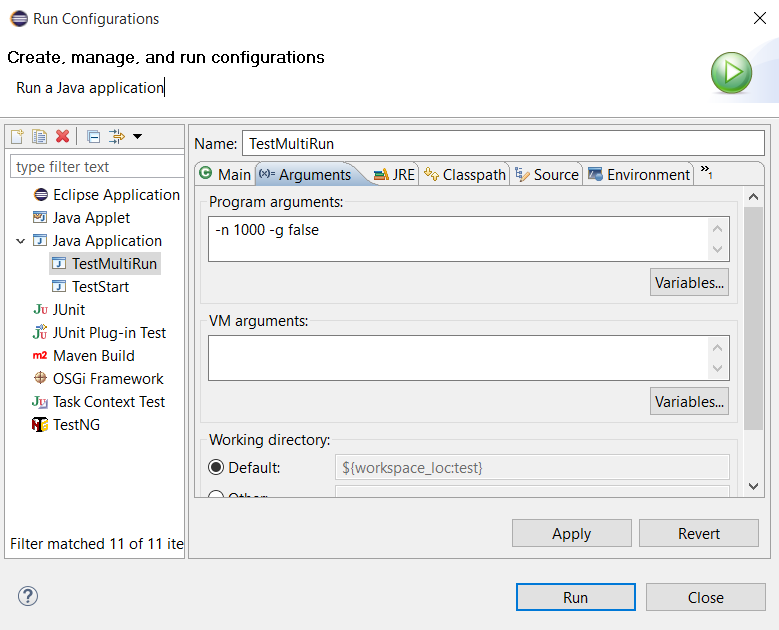Click the vertical scrollbar of Arguments panel
Screen dimensions: 779x630
coord(754,320)
